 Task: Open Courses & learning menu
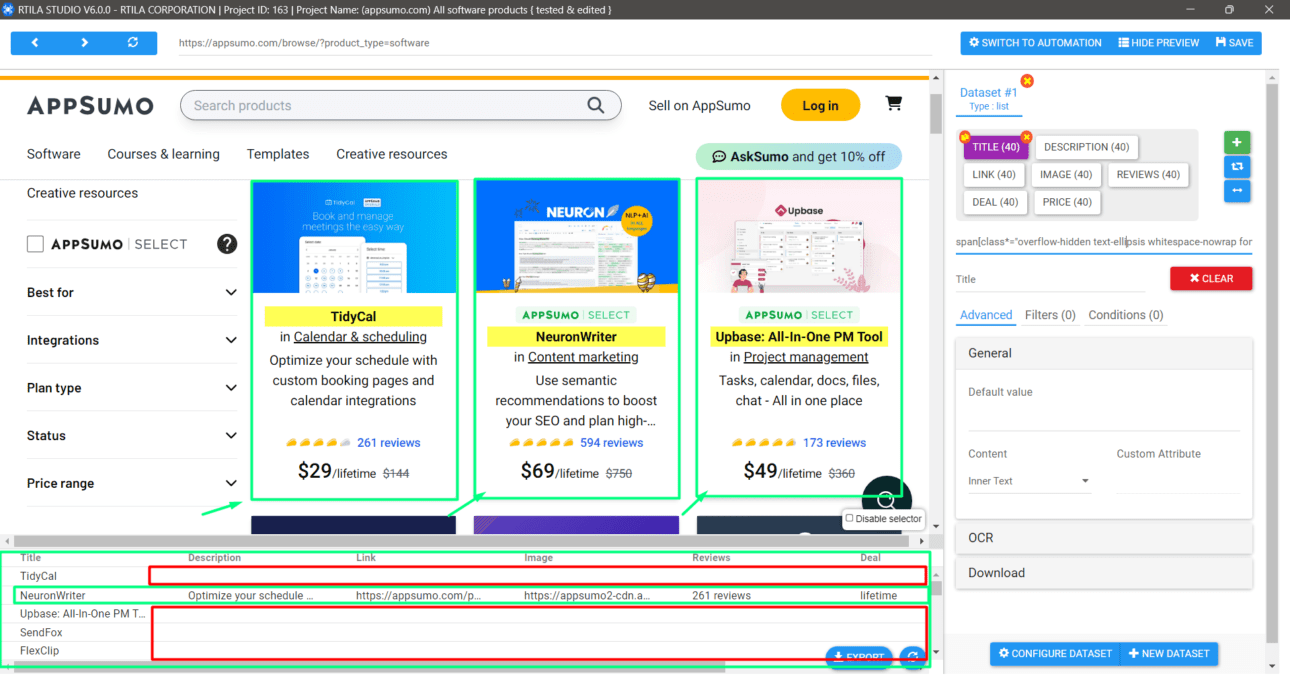coord(163,154)
